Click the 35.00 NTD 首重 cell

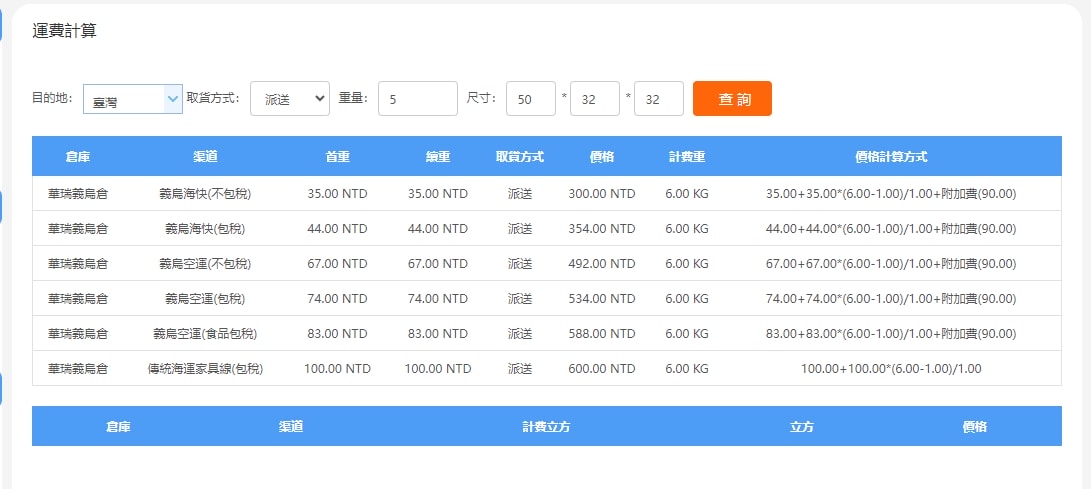pyautogui.click(x=337, y=194)
